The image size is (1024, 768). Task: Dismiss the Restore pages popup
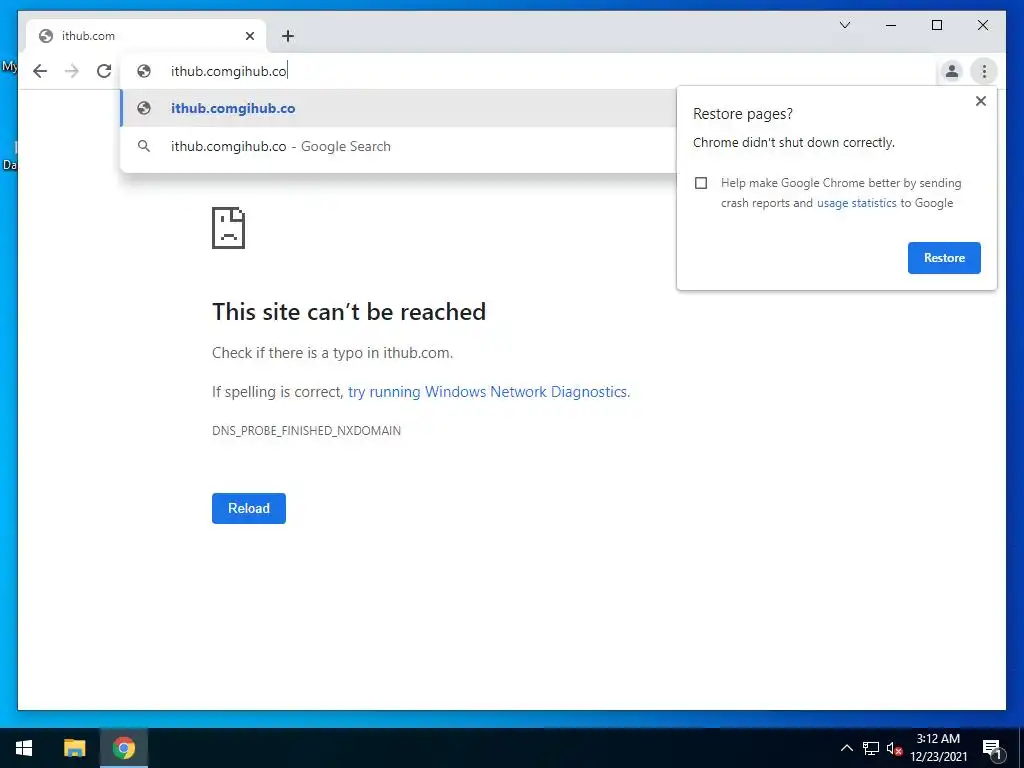[980, 101]
